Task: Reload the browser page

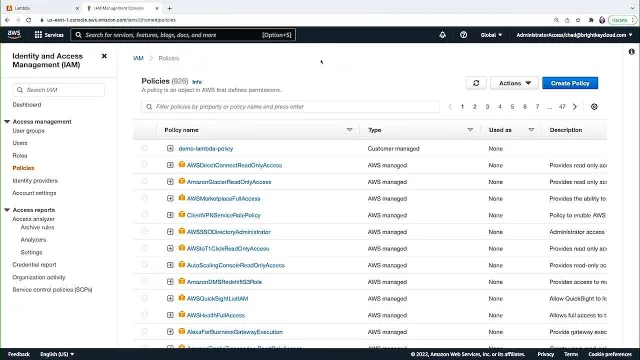Action: tap(29, 20)
